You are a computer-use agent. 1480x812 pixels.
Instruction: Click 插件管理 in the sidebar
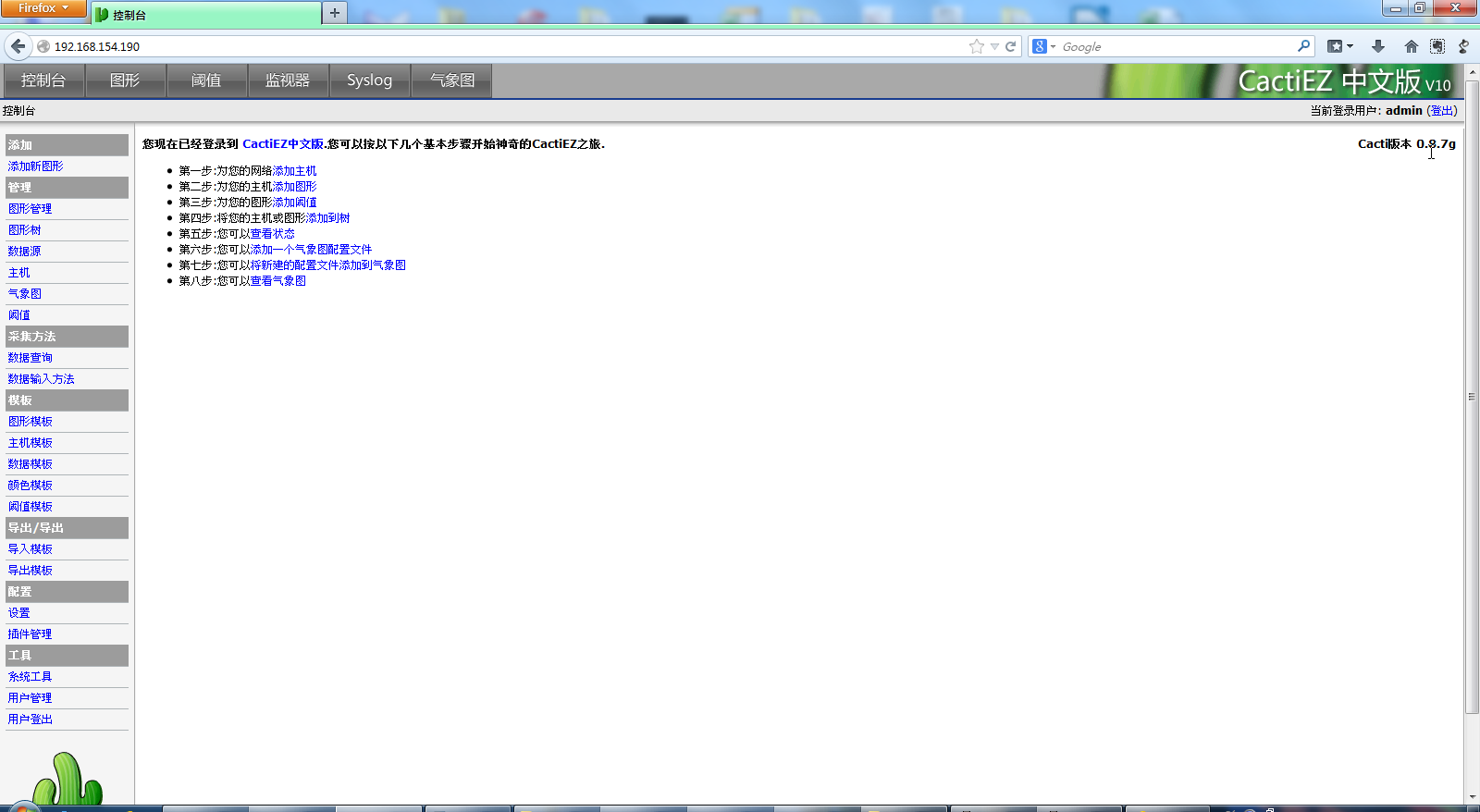[30, 634]
